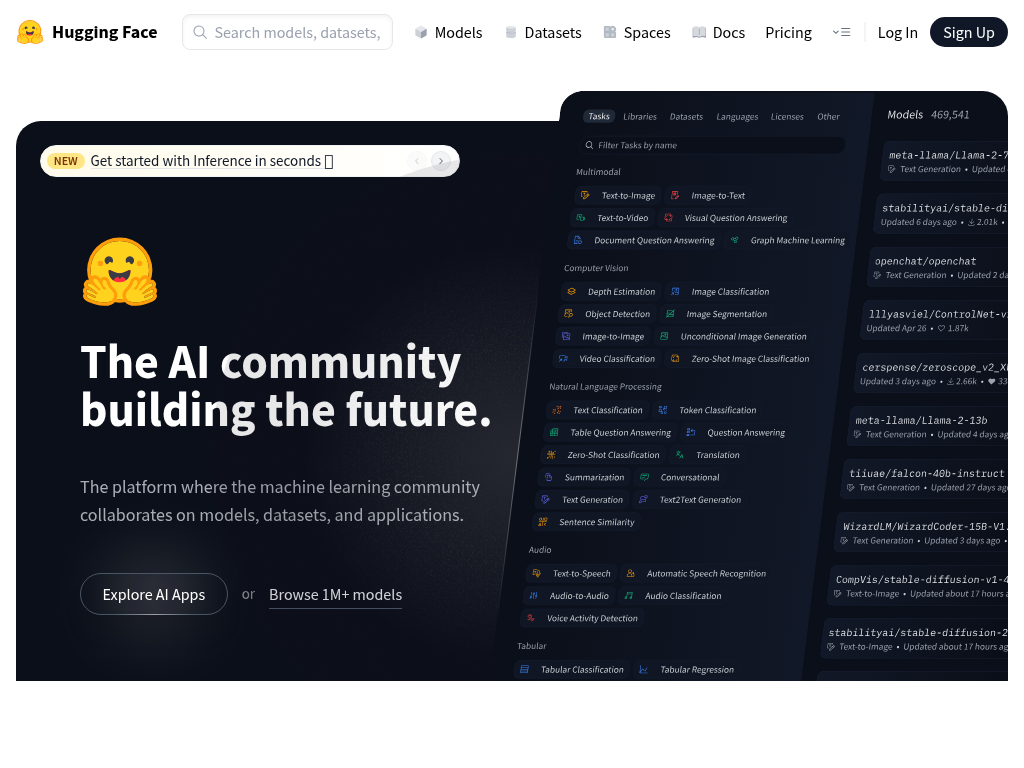Open the cerspense/zeroscope_v2 model card
The width and height of the screenshot is (1024, 768).
[933, 374]
